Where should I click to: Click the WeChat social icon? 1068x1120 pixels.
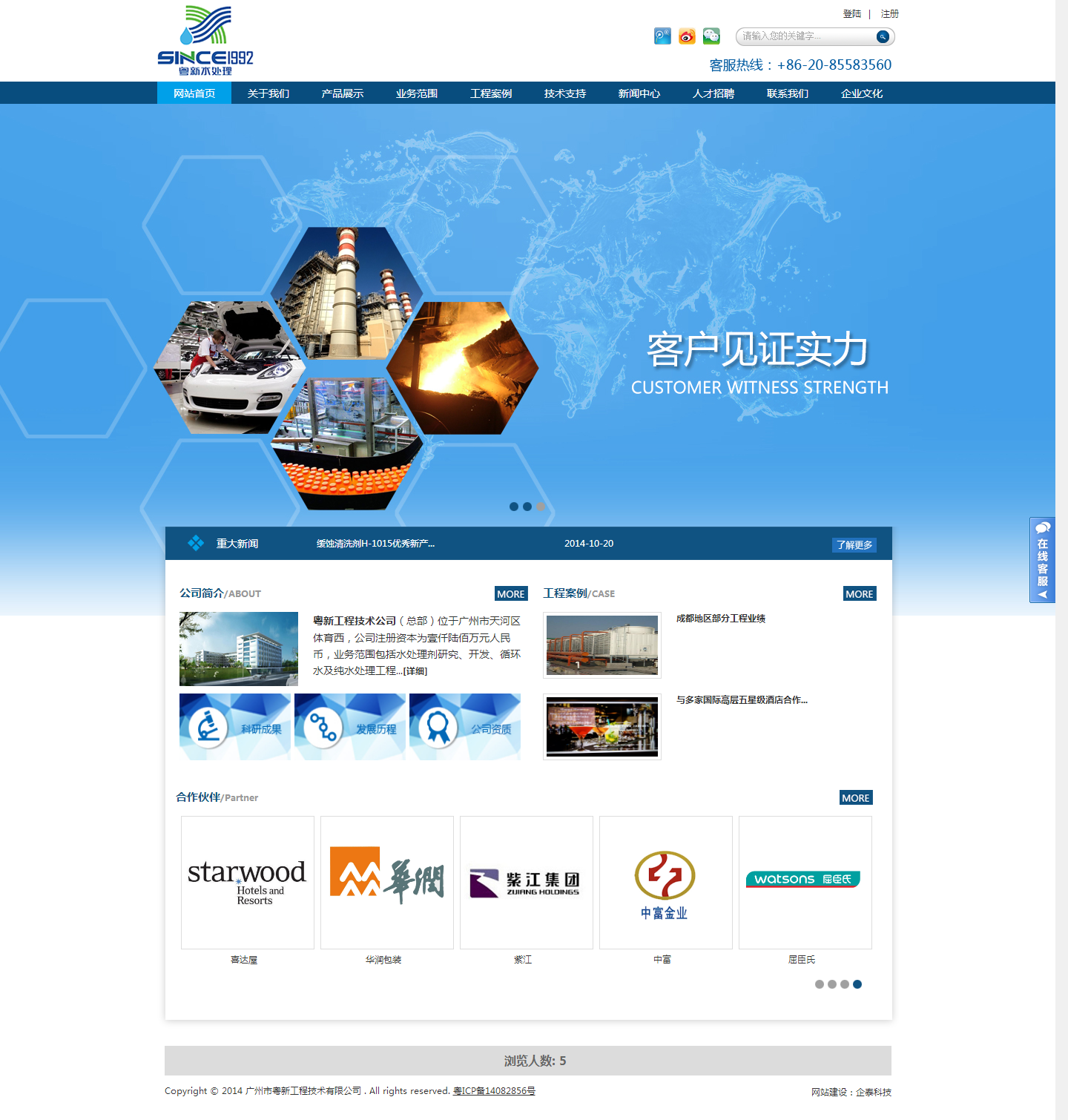point(711,35)
